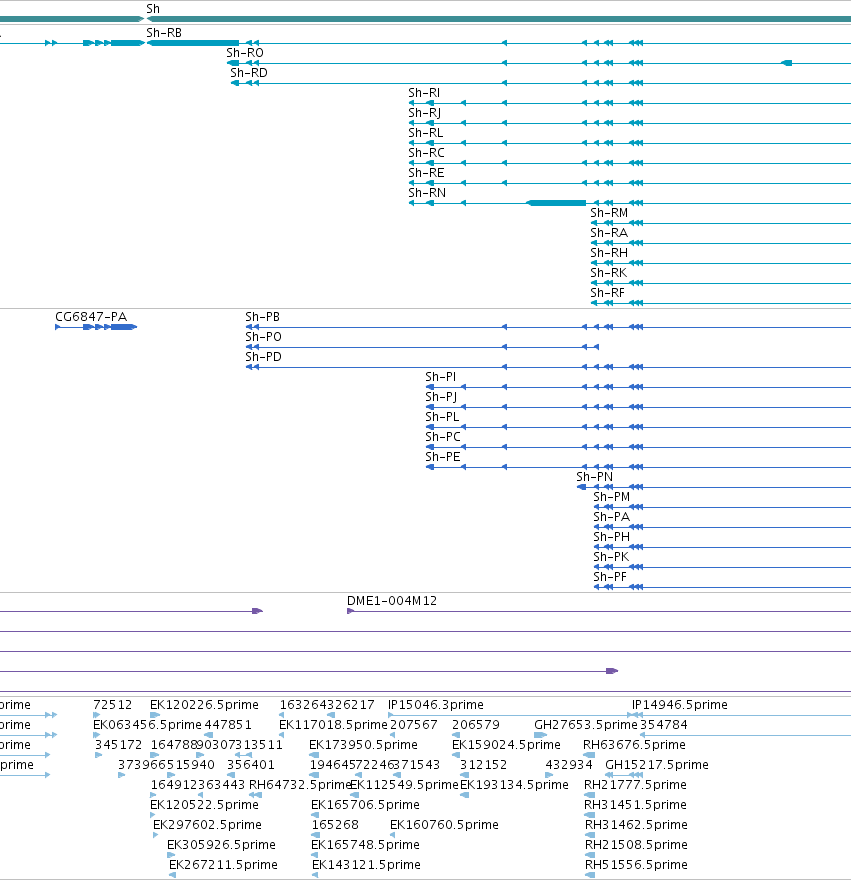851x880 pixels.
Task: Select the Sh-RM transcript label
Action: [609, 213]
